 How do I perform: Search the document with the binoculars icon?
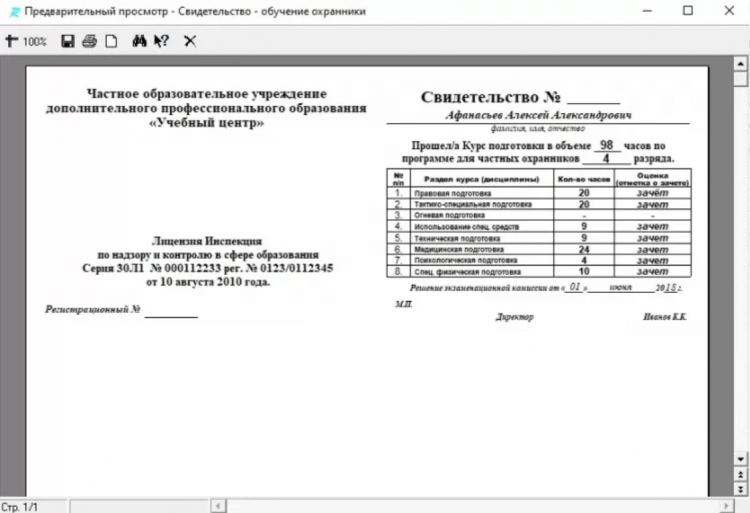(x=139, y=41)
